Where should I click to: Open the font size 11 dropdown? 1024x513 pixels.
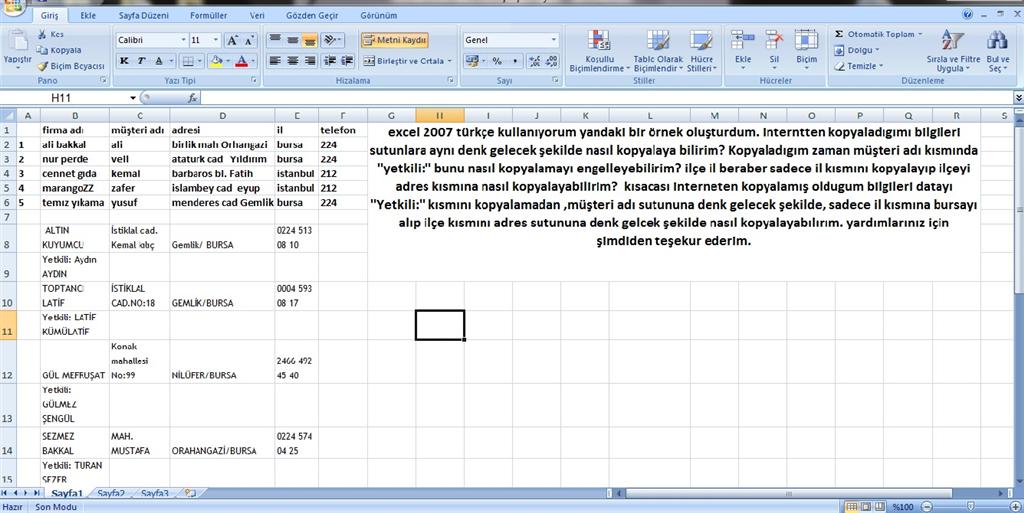point(216,40)
